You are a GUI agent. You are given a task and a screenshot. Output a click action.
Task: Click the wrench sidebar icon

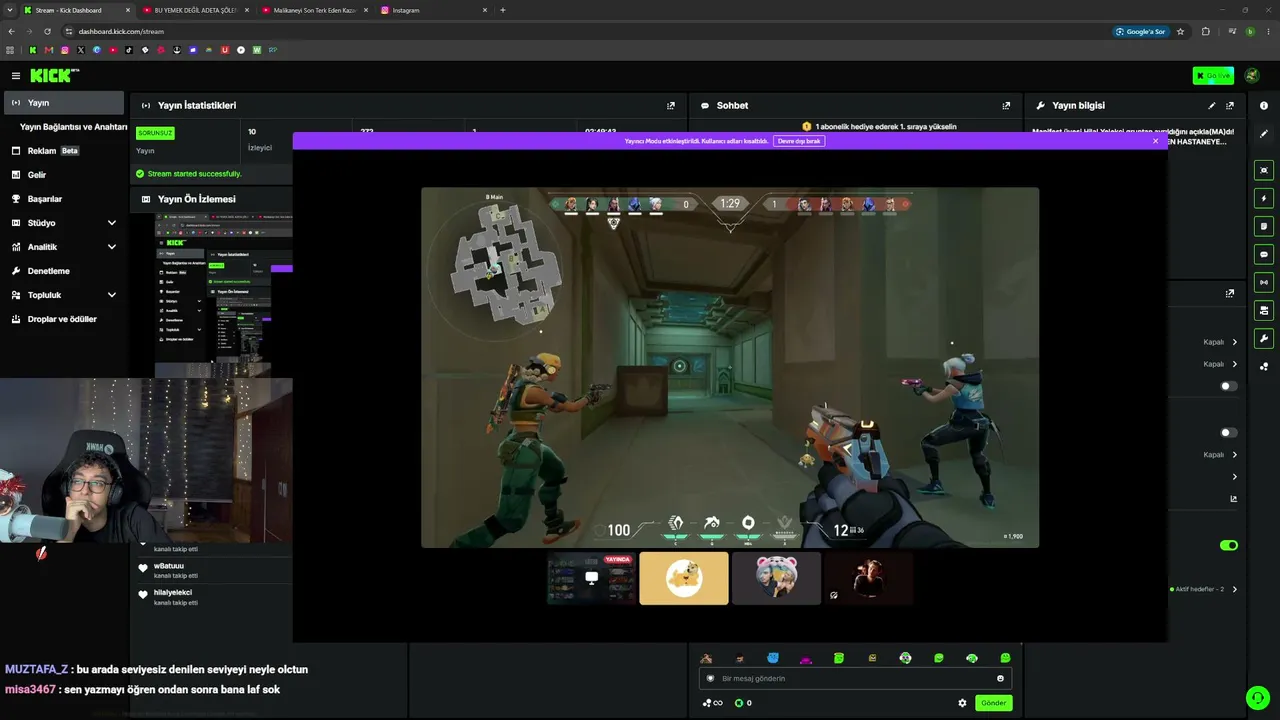pos(1264,338)
